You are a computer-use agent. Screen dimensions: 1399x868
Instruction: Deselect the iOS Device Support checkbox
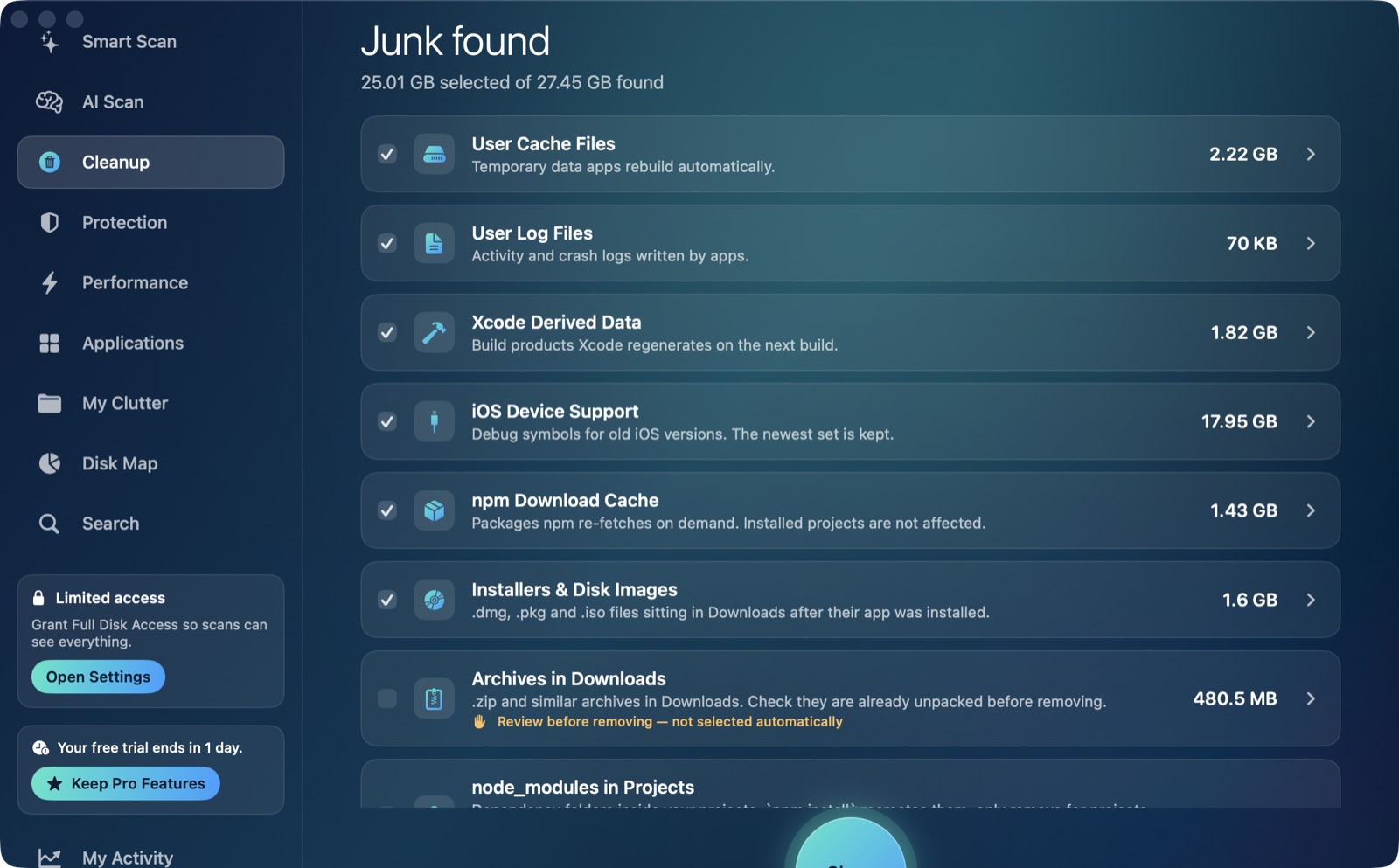[x=387, y=422]
